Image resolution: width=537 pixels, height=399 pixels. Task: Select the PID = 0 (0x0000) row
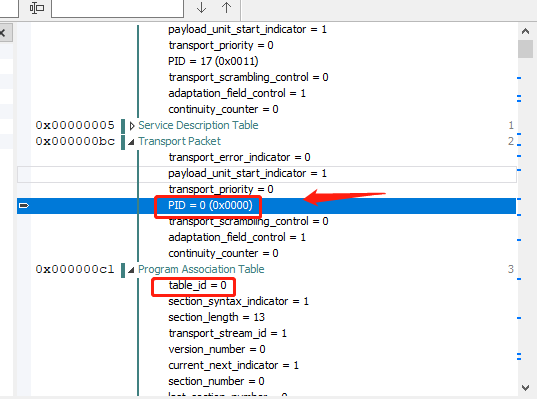pos(266,205)
